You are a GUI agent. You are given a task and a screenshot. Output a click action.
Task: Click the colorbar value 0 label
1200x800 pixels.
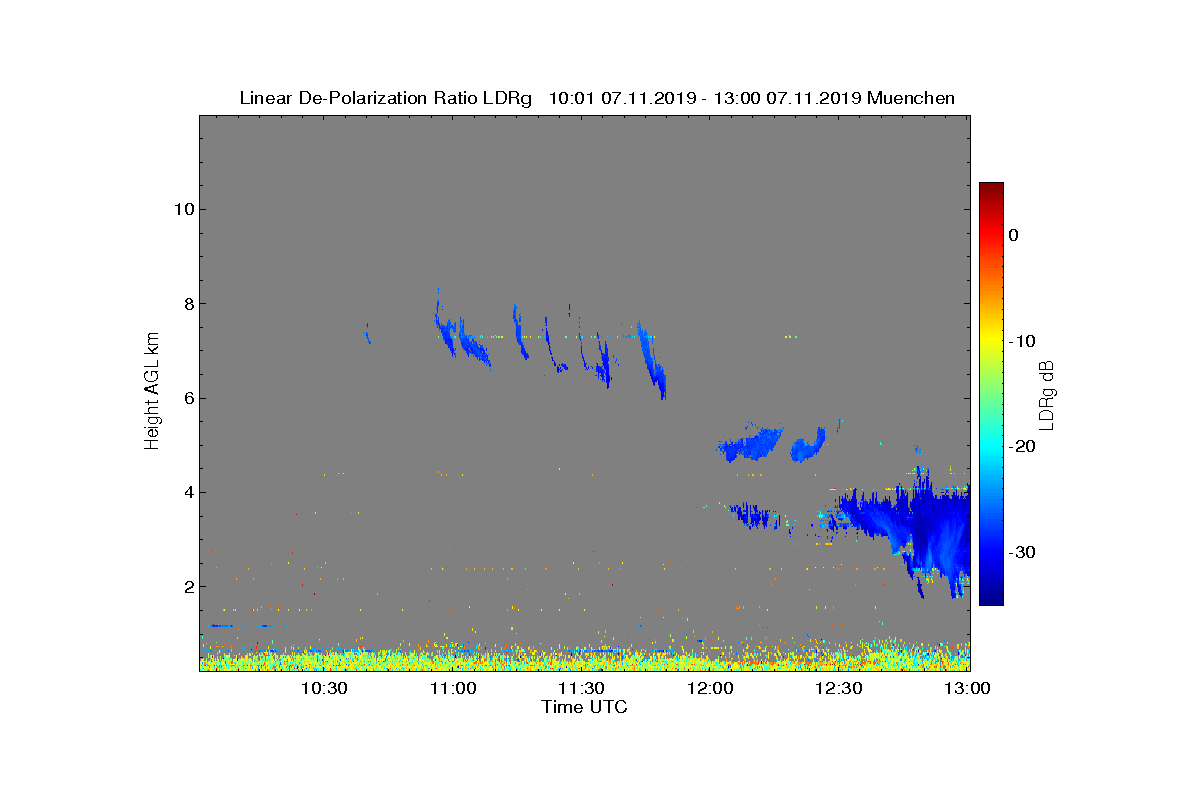tap(1013, 235)
